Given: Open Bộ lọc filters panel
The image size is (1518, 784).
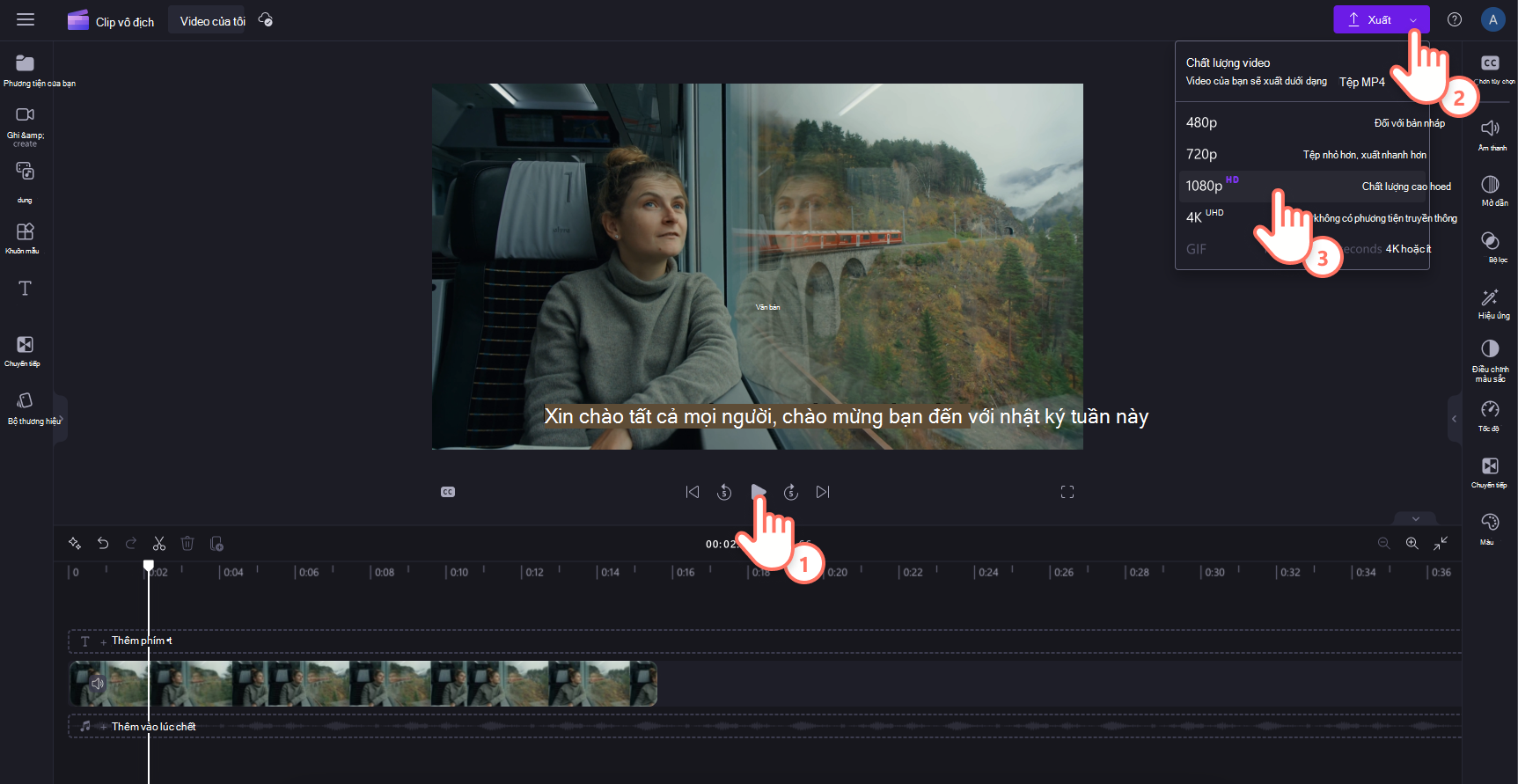Looking at the screenshot, I should click(x=1490, y=246).
